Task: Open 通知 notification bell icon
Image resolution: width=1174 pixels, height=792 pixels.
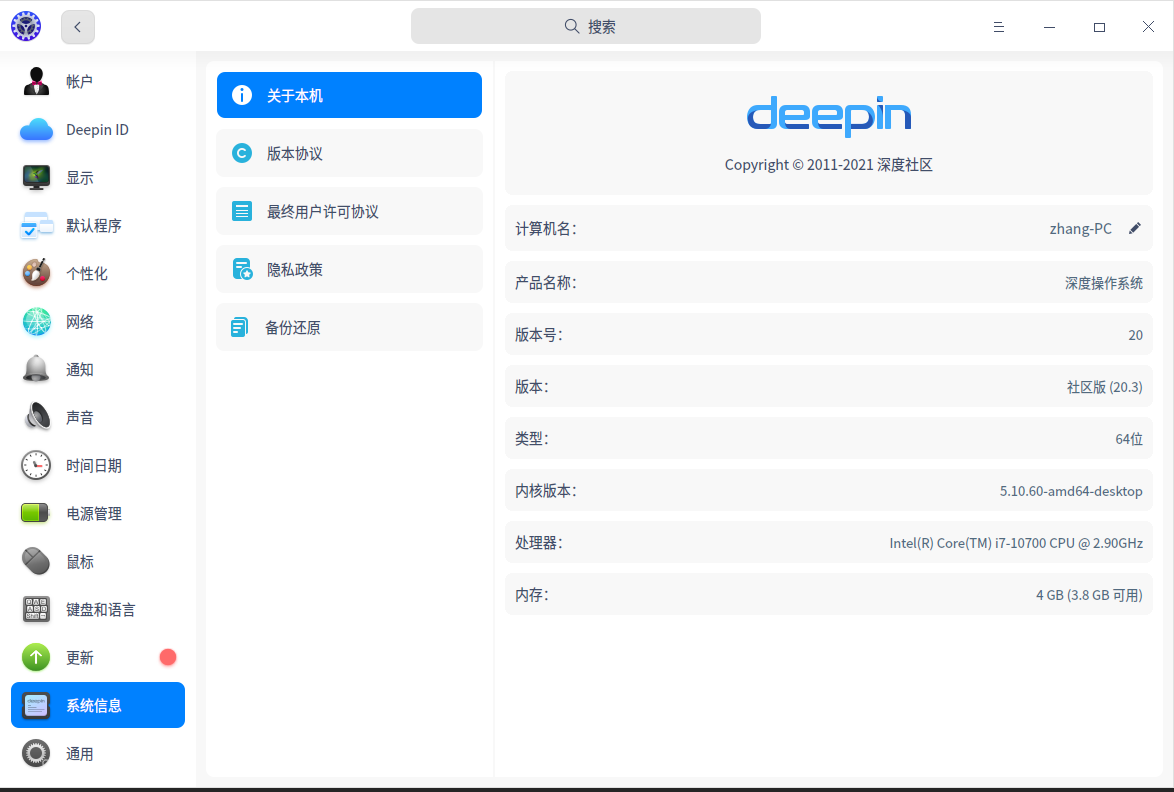Action: (36, 369)
